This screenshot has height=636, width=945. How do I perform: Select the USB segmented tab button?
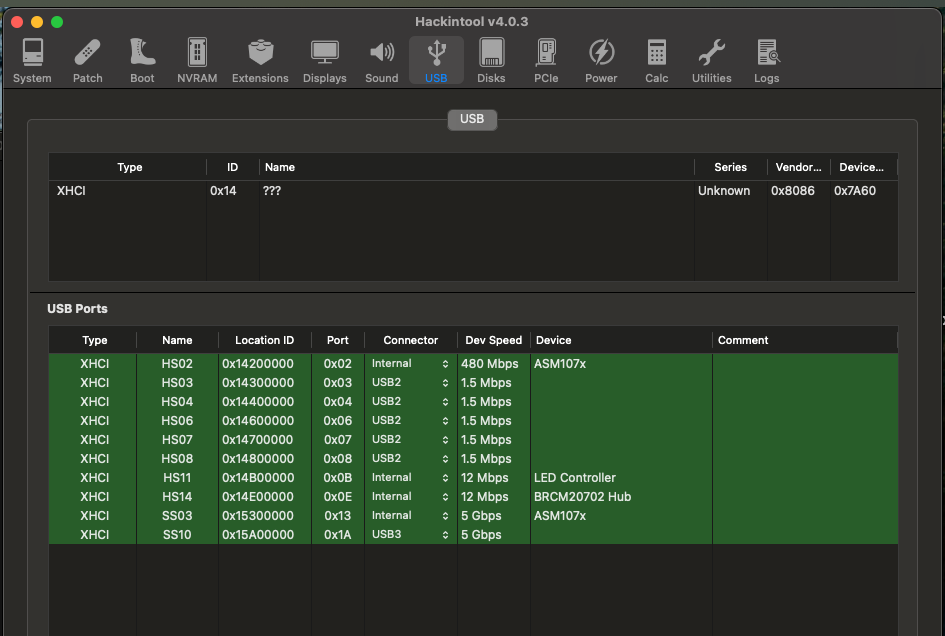tap(472, 119)
